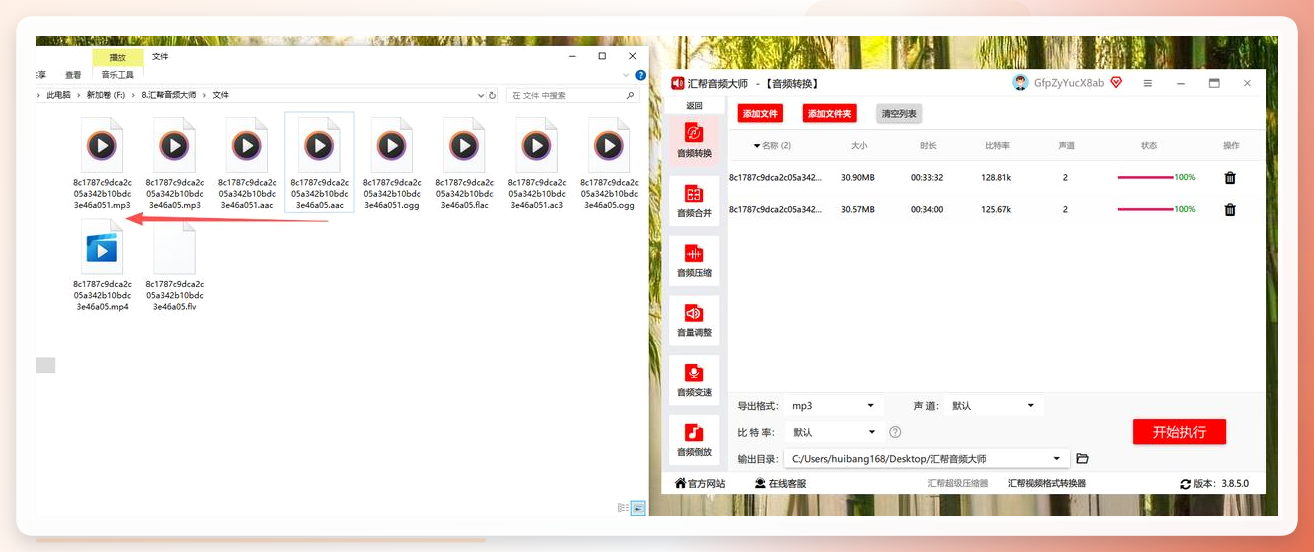Screen dimensions: 1314x552
Task: Browse output folder with the folder icon
Action: (x=1081, y=459)
